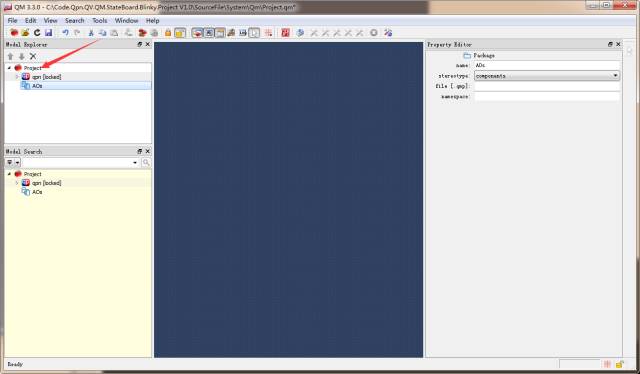Open the Edit menu

(31, 20)
